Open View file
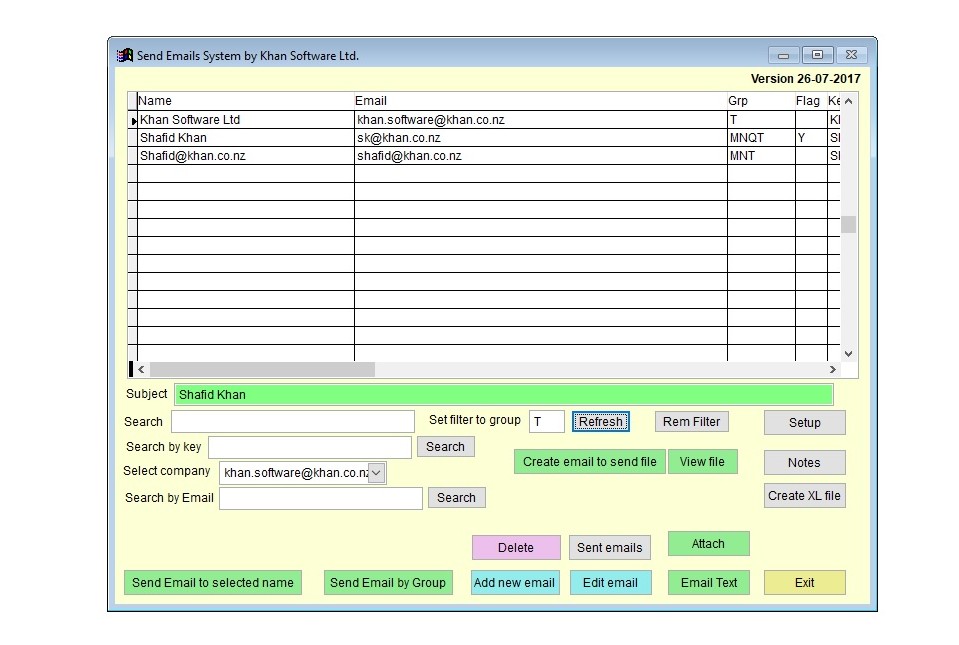Viewport: 959px width, 645px height. pos(702,462)
